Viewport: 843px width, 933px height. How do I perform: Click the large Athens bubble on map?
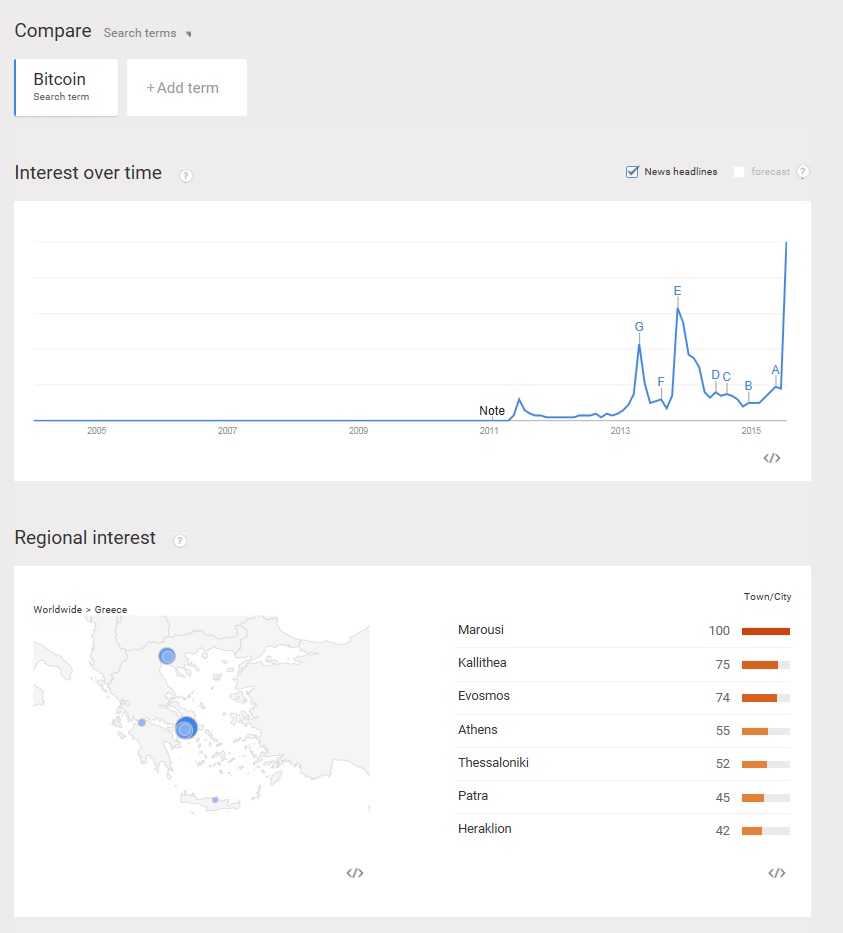click(186, 728)
